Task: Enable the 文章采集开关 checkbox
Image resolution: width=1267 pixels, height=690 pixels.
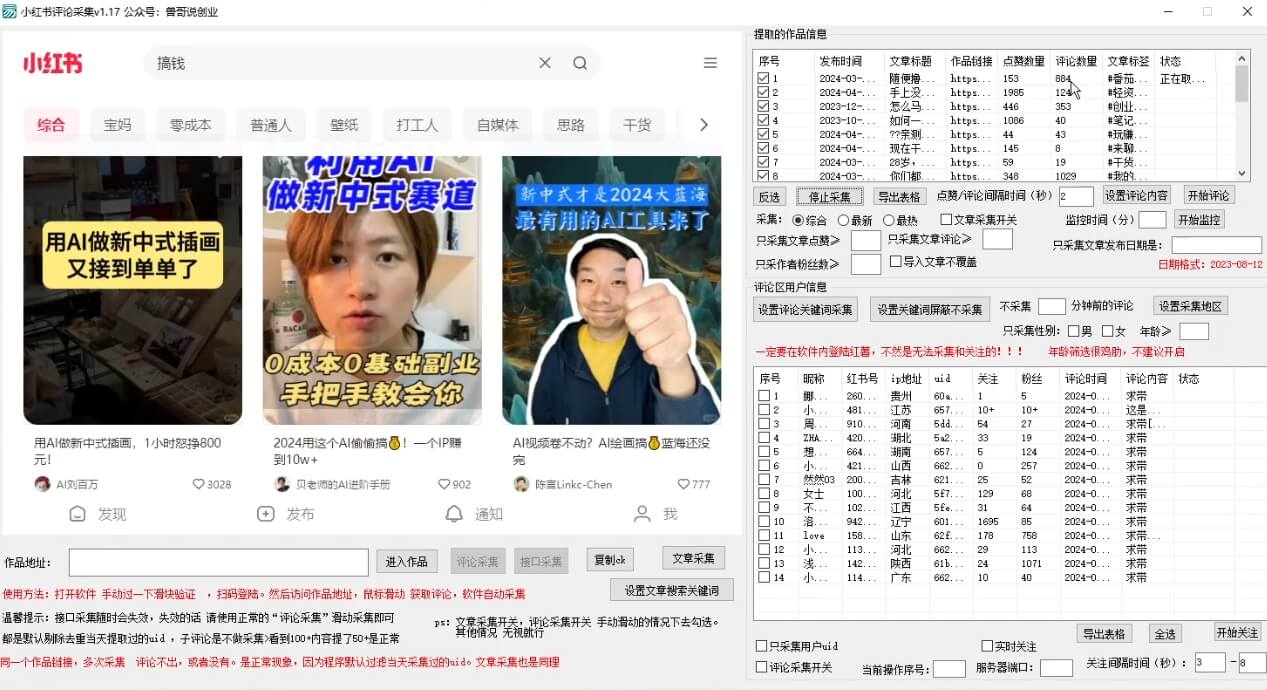Action: 945,219
